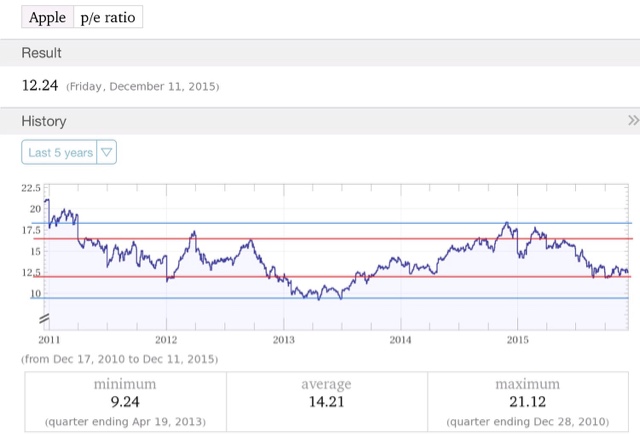Click the 2015 axis label
Image resolution: width=640 pixels, height=434 pixels.
tap(518, 340)
